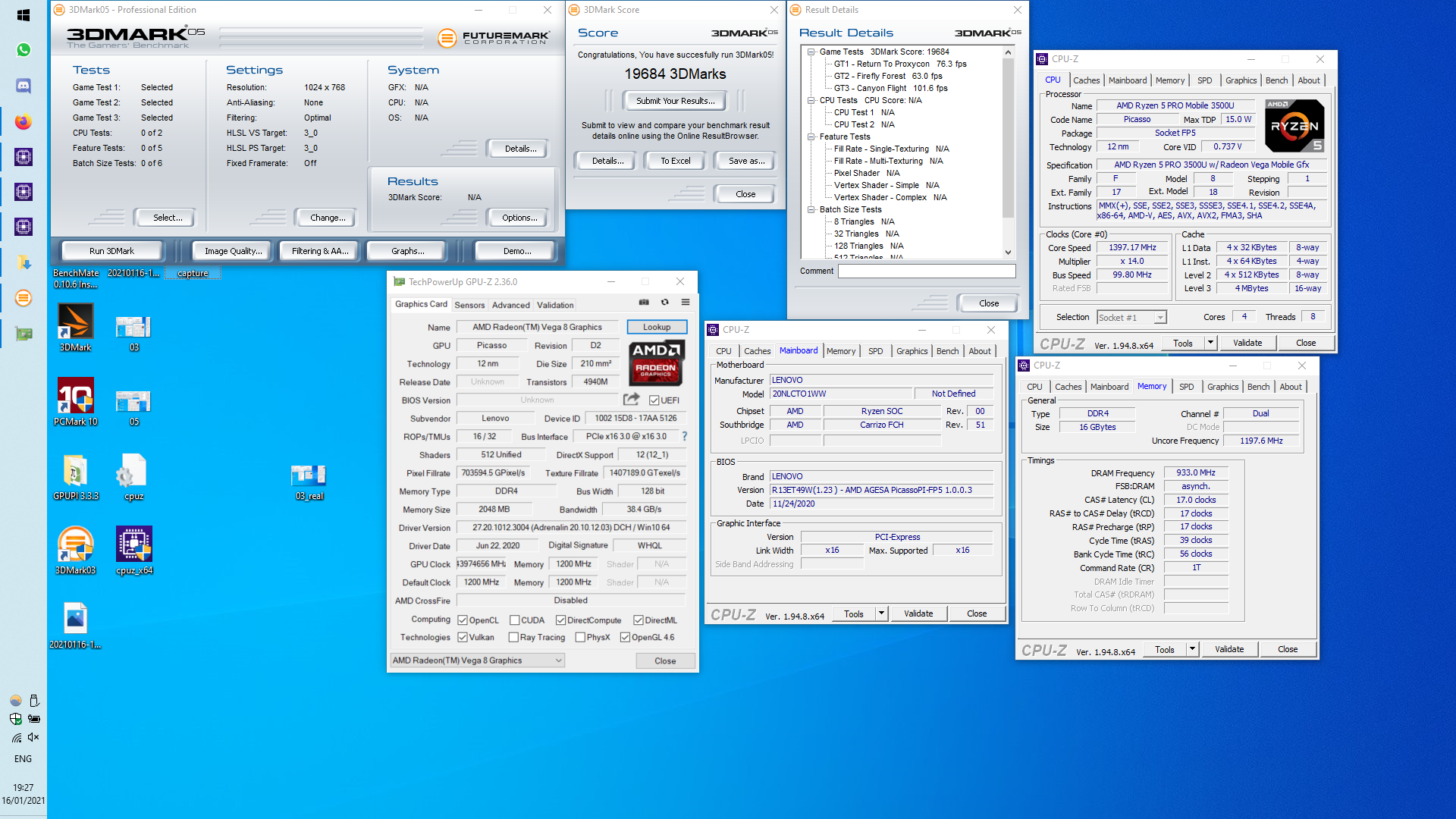This screenshot has width=1456, height=819.
Task: Open Firefox from the taskbar
Action: [x=24, y=121]
